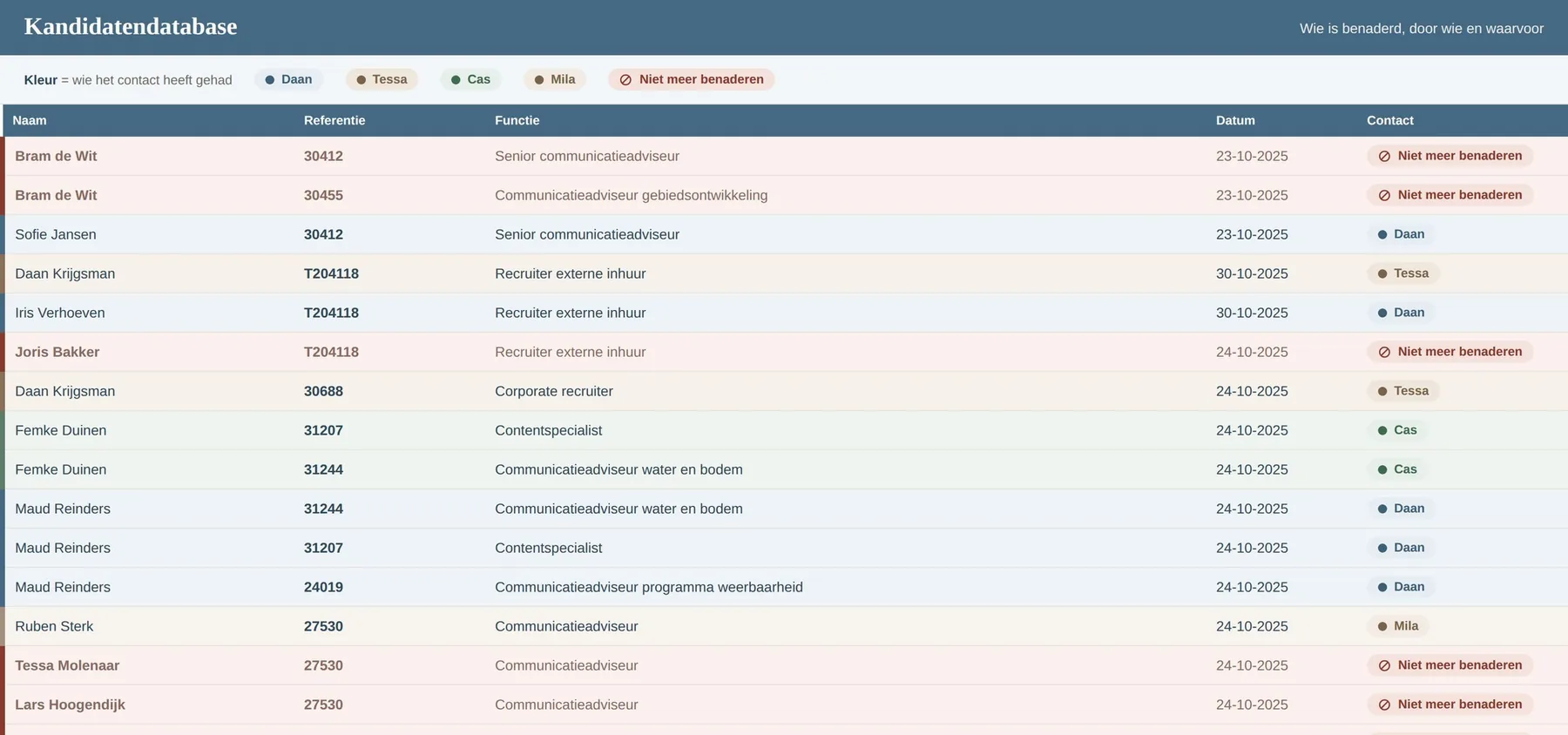Select the name Tessa Molenaar

click(x=67, y=665)
